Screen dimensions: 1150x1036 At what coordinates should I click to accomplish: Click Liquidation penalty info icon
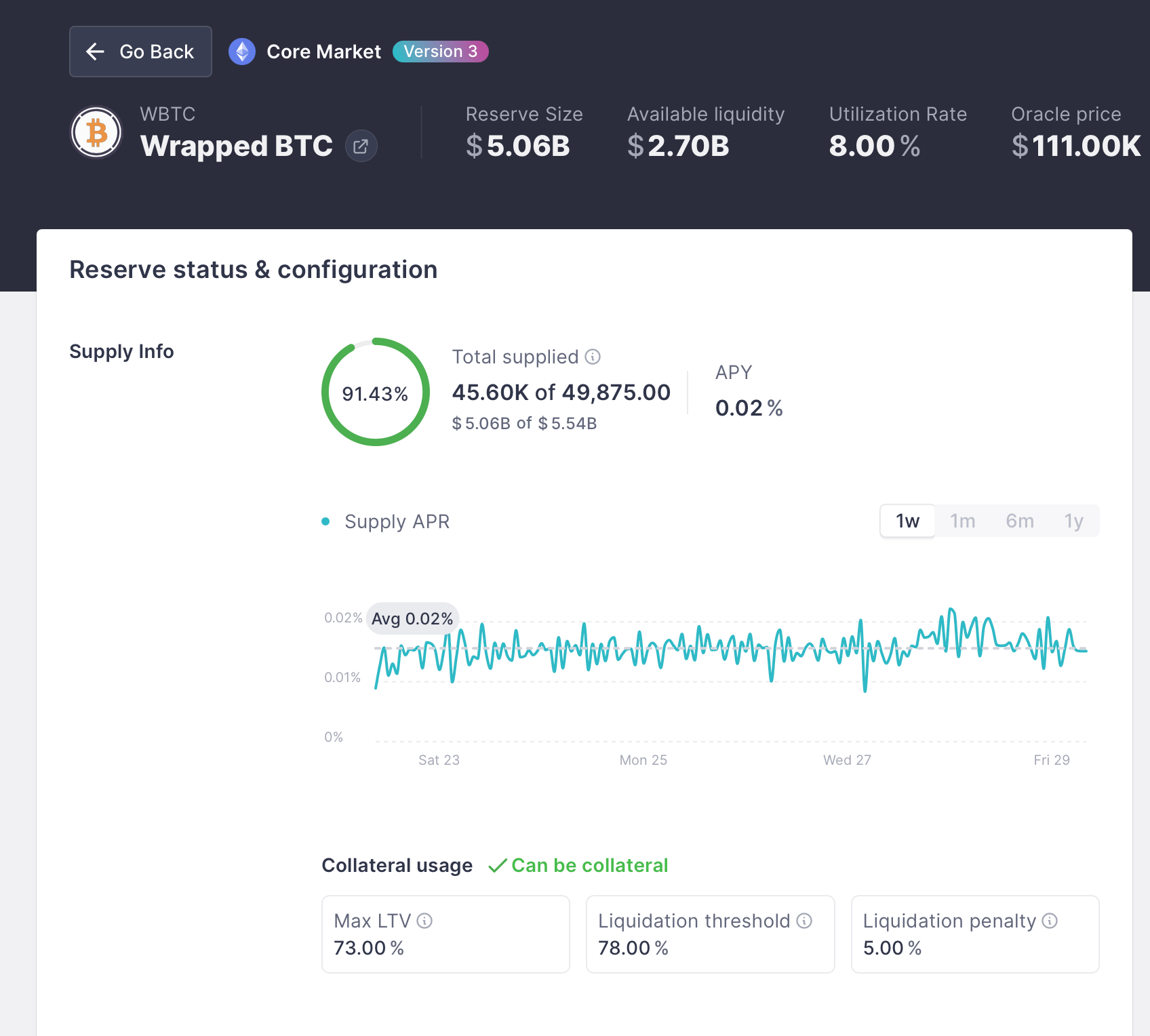pyautogui.click(x=1050, y=921)
